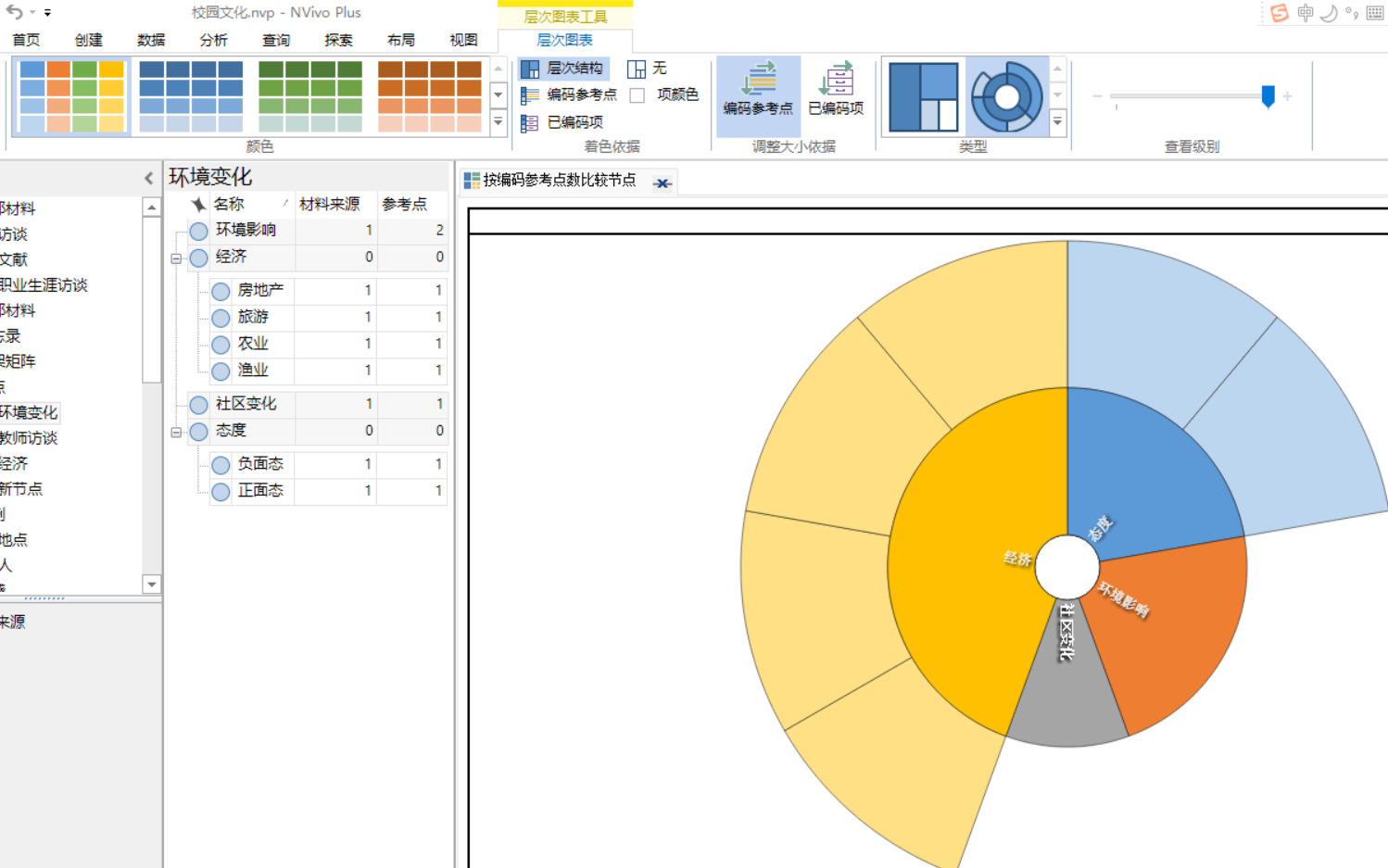The image size is (1388, 868).
Task: Click the pin icon in list header
Action: [x=198, y=204]
